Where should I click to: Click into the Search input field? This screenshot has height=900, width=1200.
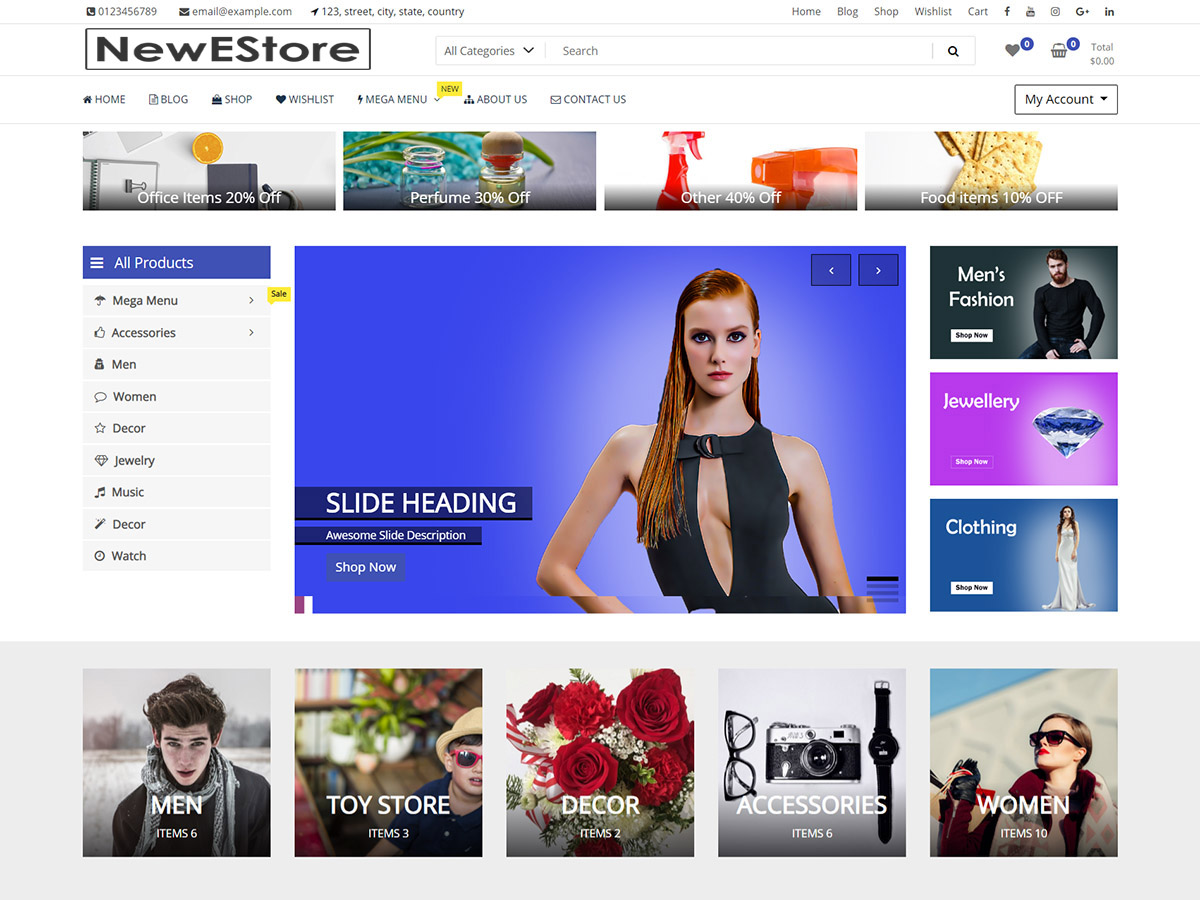pyautogui.click(x=740, y=51)
